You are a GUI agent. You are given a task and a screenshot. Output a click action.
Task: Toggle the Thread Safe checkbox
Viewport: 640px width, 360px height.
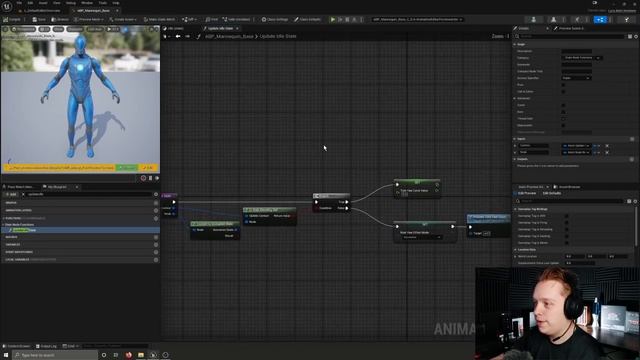pos(563,119)
